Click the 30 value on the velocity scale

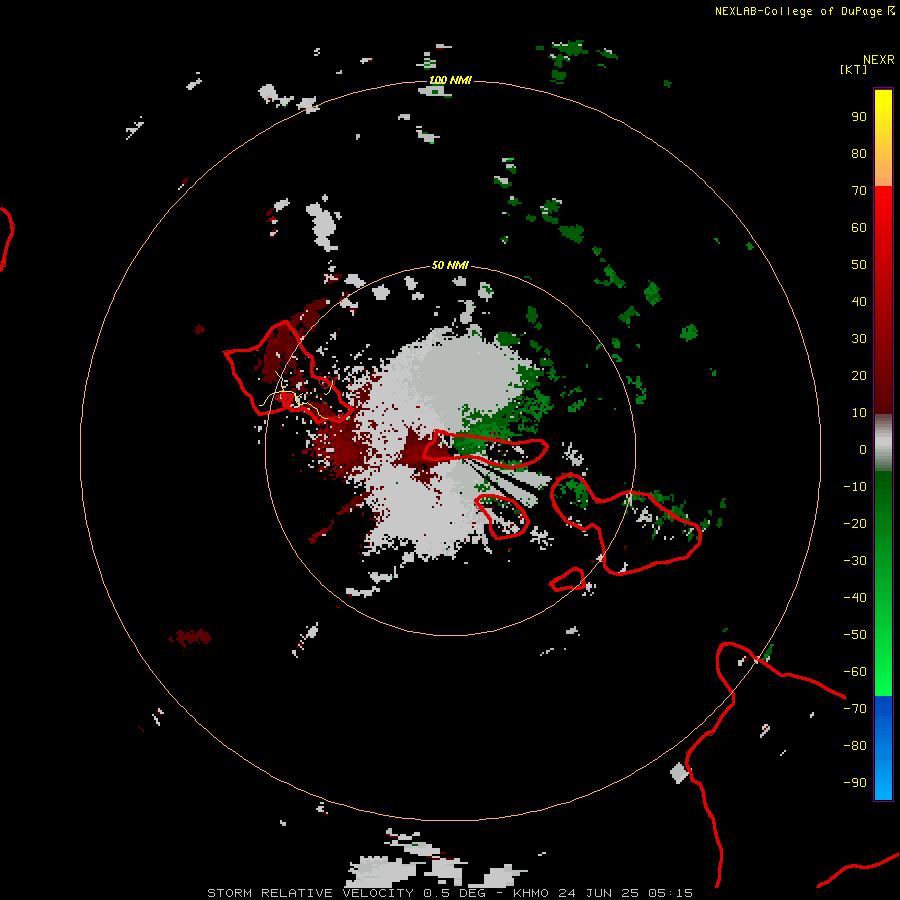click(x=859, y=339)
